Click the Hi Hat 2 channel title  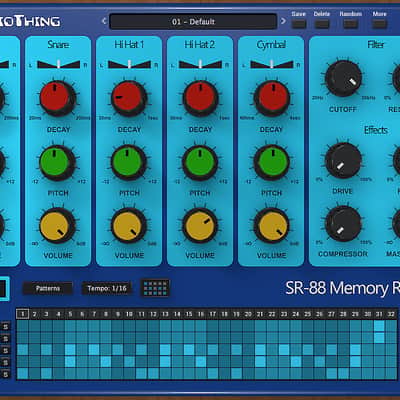(x=200, y=45)
